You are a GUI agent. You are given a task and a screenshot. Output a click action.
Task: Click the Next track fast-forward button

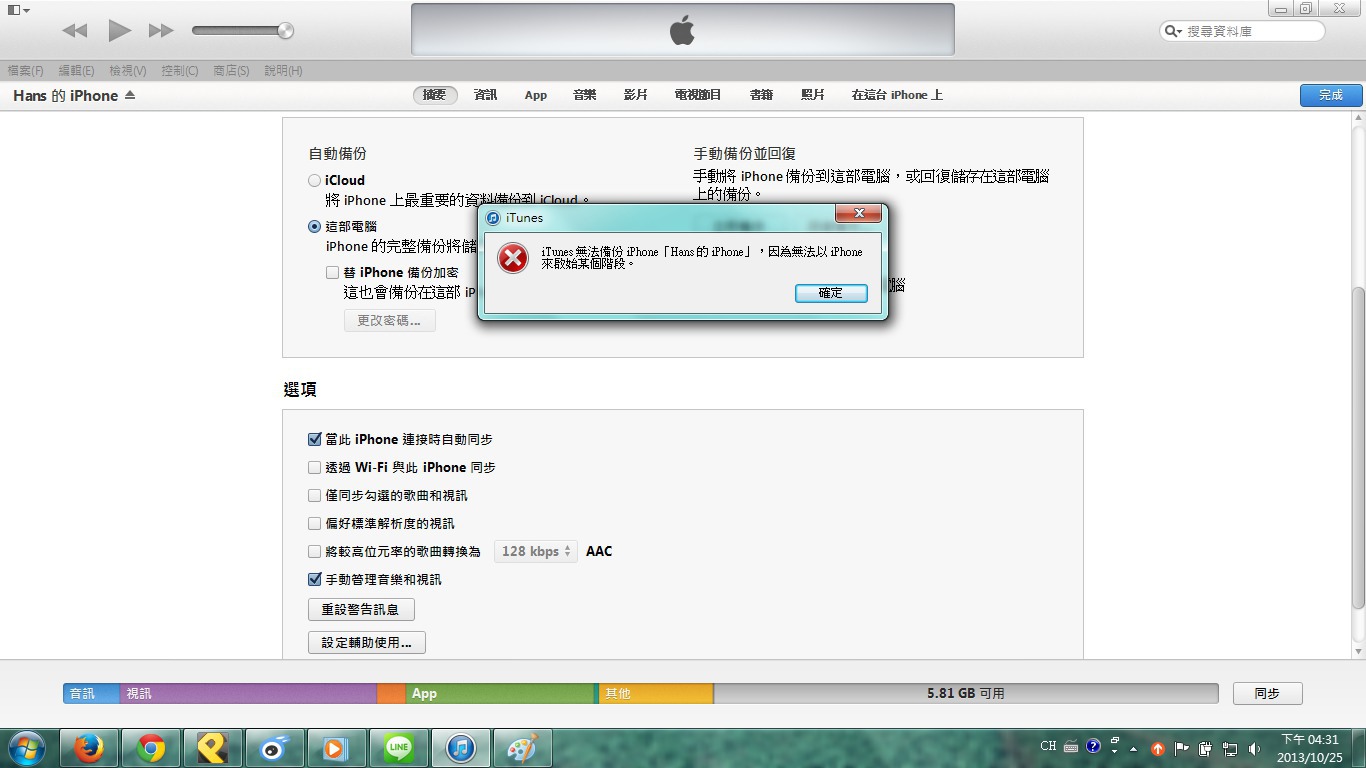[161, 31]
